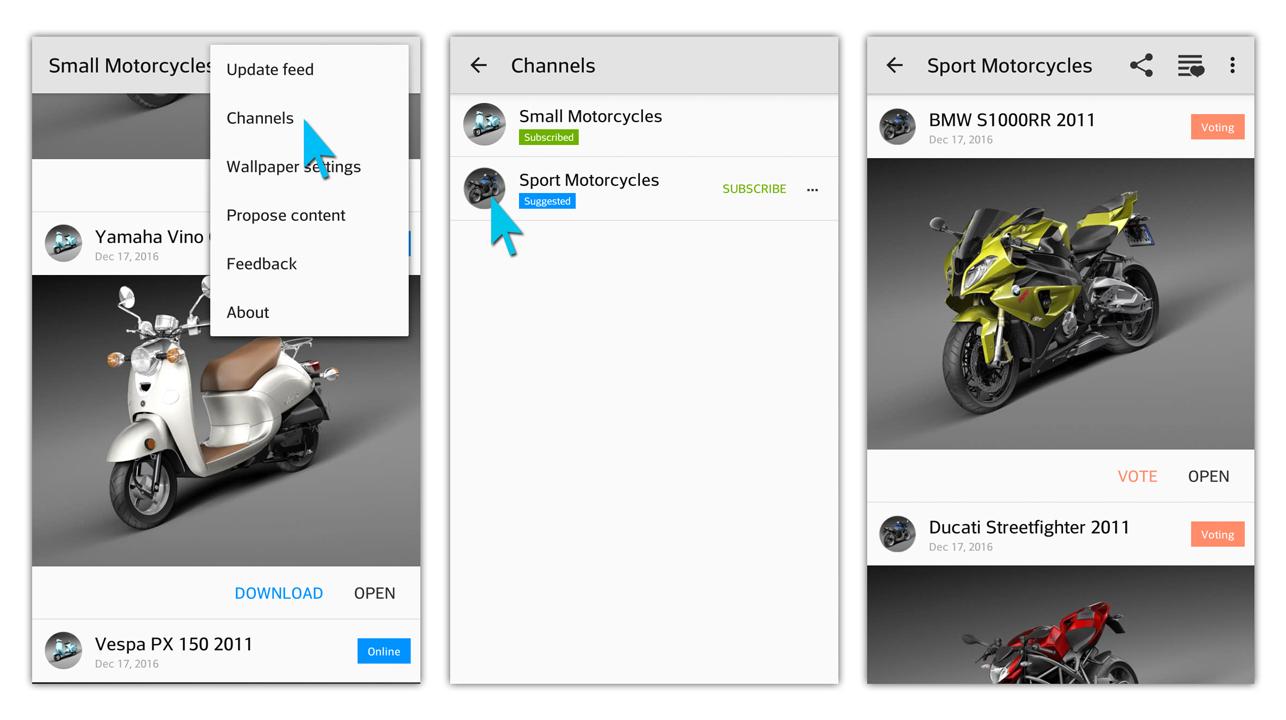Image resolution: width=1286 pixels, height=720 pixels.
Task: Open the red Ducati Streetfighter image
Action: coord(1060,624)
